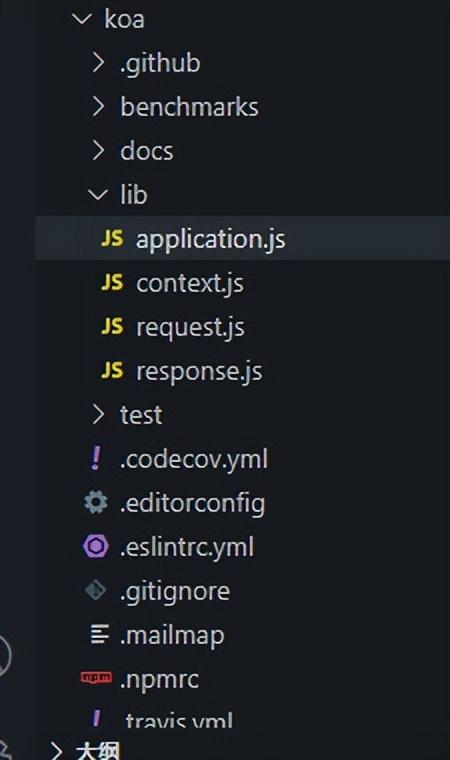The width and height of the screenshot is (450, 760).
Task: Collapse the lib folder chevron
Action: (97, 194)
